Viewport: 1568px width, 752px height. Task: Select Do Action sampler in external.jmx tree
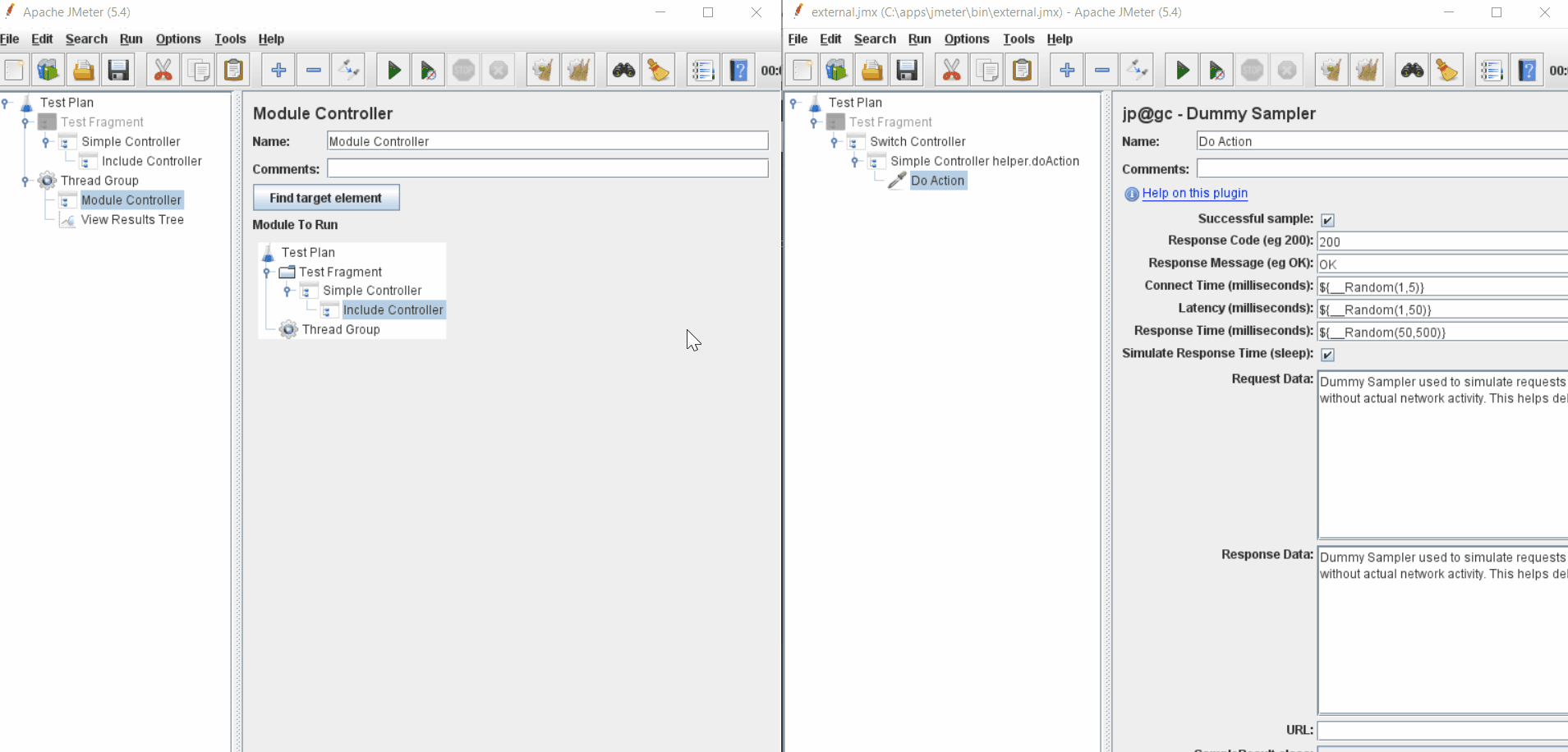[938, 181]
